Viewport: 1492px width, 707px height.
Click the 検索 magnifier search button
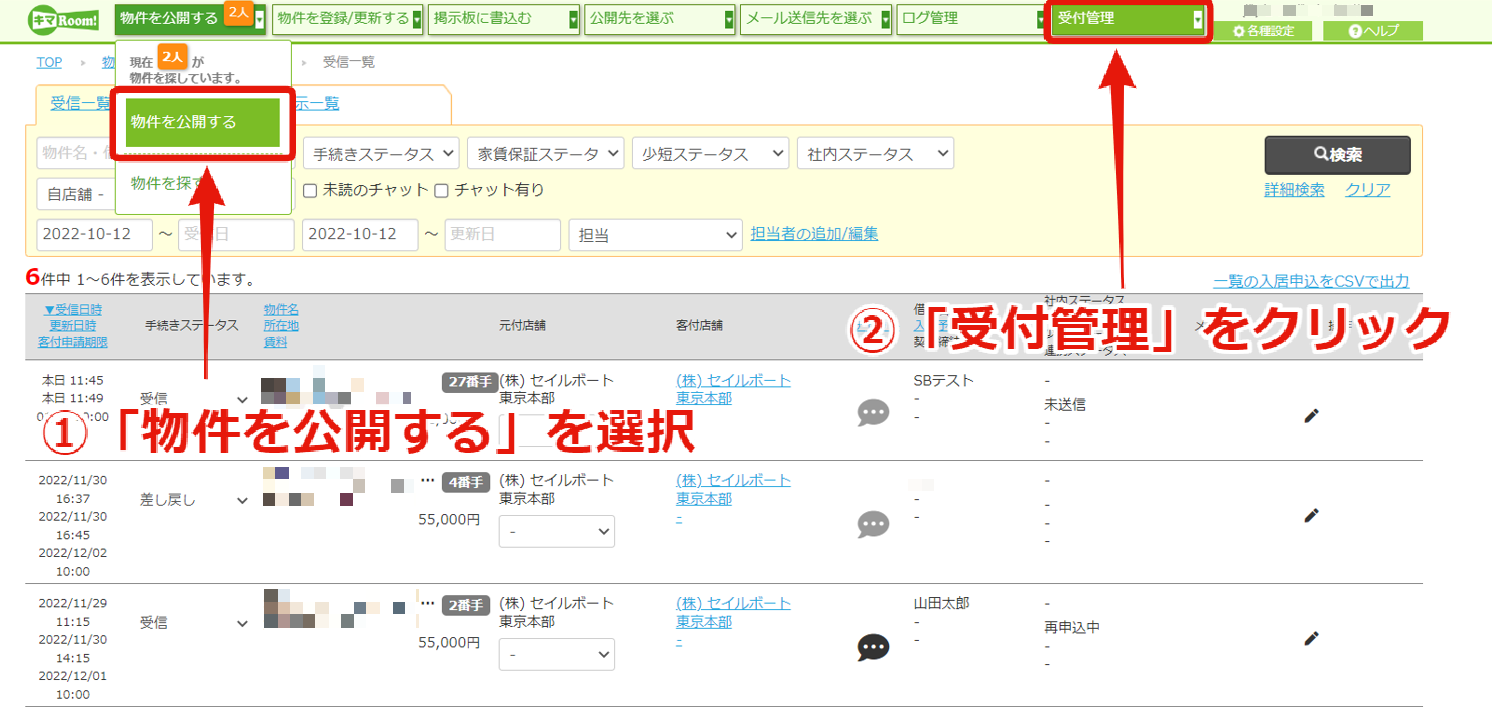point(1338,155)
